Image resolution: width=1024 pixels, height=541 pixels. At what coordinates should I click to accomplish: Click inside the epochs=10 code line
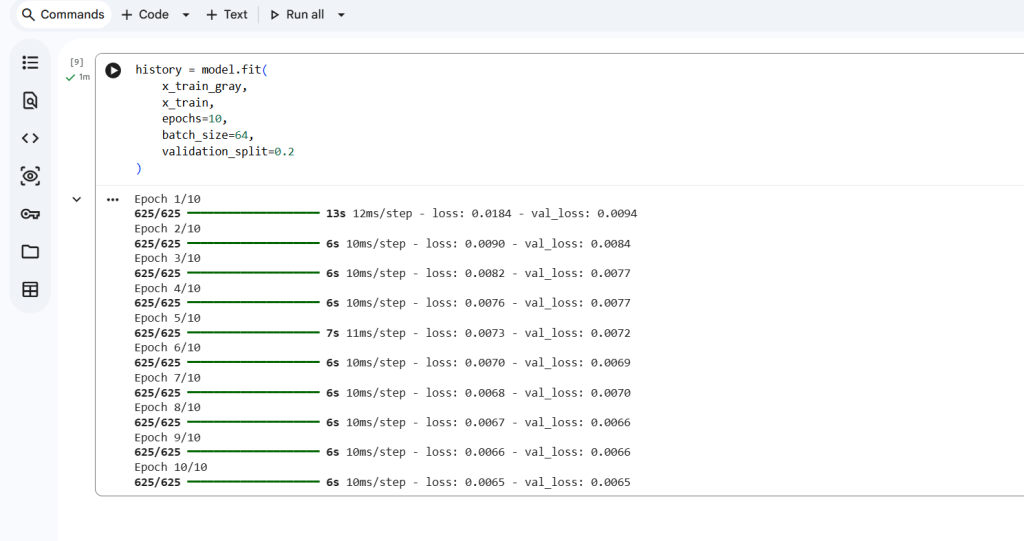pyautogui.click(x=195, y=119)
